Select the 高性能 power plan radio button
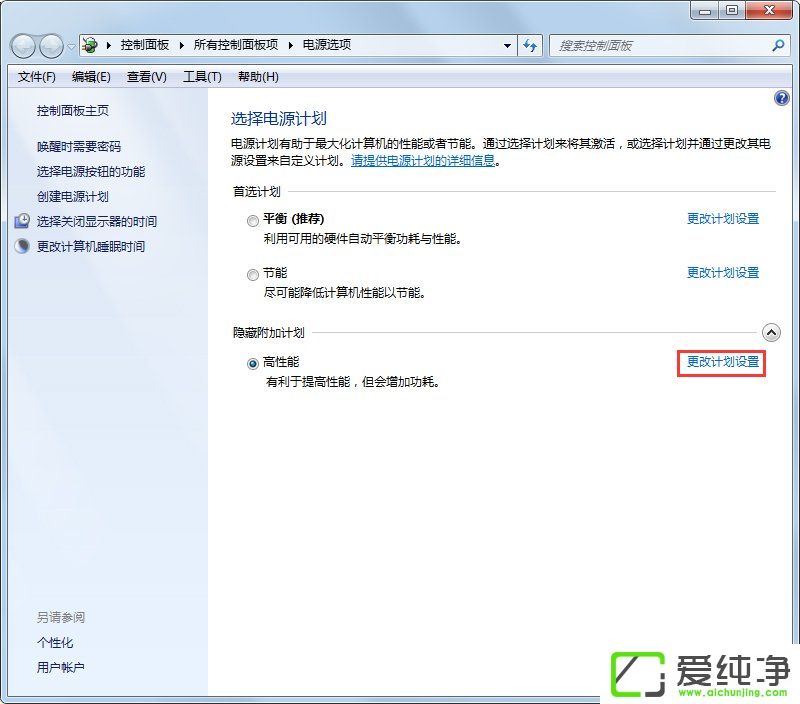This screenshot has height=704, width=800. 252,364
